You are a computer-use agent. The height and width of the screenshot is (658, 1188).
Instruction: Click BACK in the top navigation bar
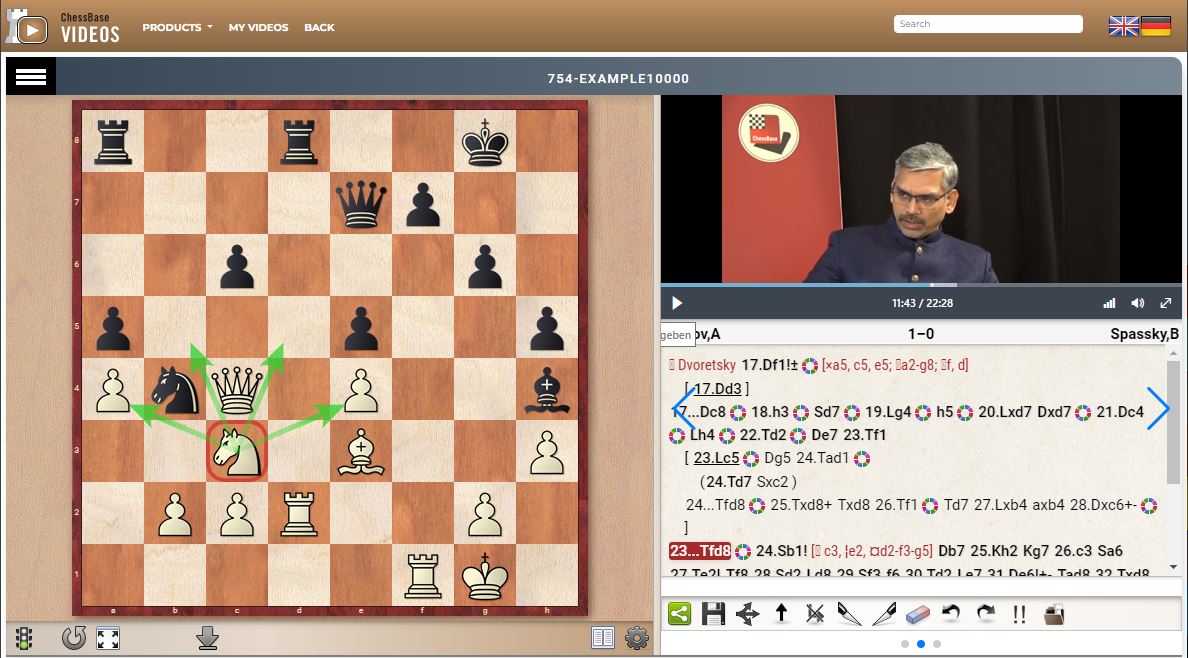[x=319, y=27]
